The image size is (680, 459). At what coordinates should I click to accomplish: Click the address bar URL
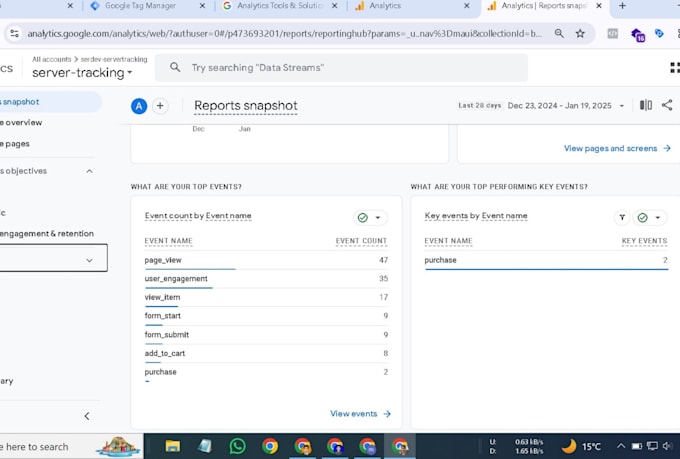(284, 33)
